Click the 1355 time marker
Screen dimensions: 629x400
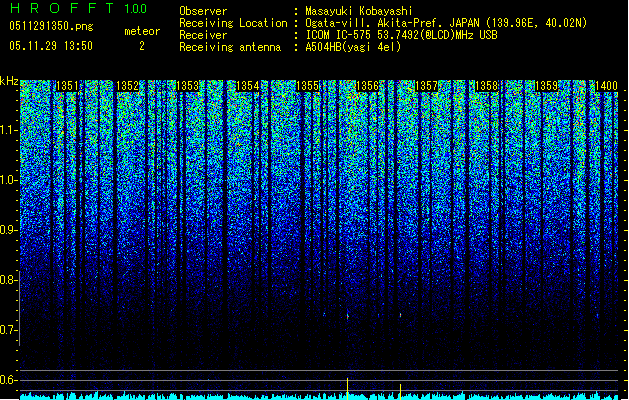click(x=307, y=86)
